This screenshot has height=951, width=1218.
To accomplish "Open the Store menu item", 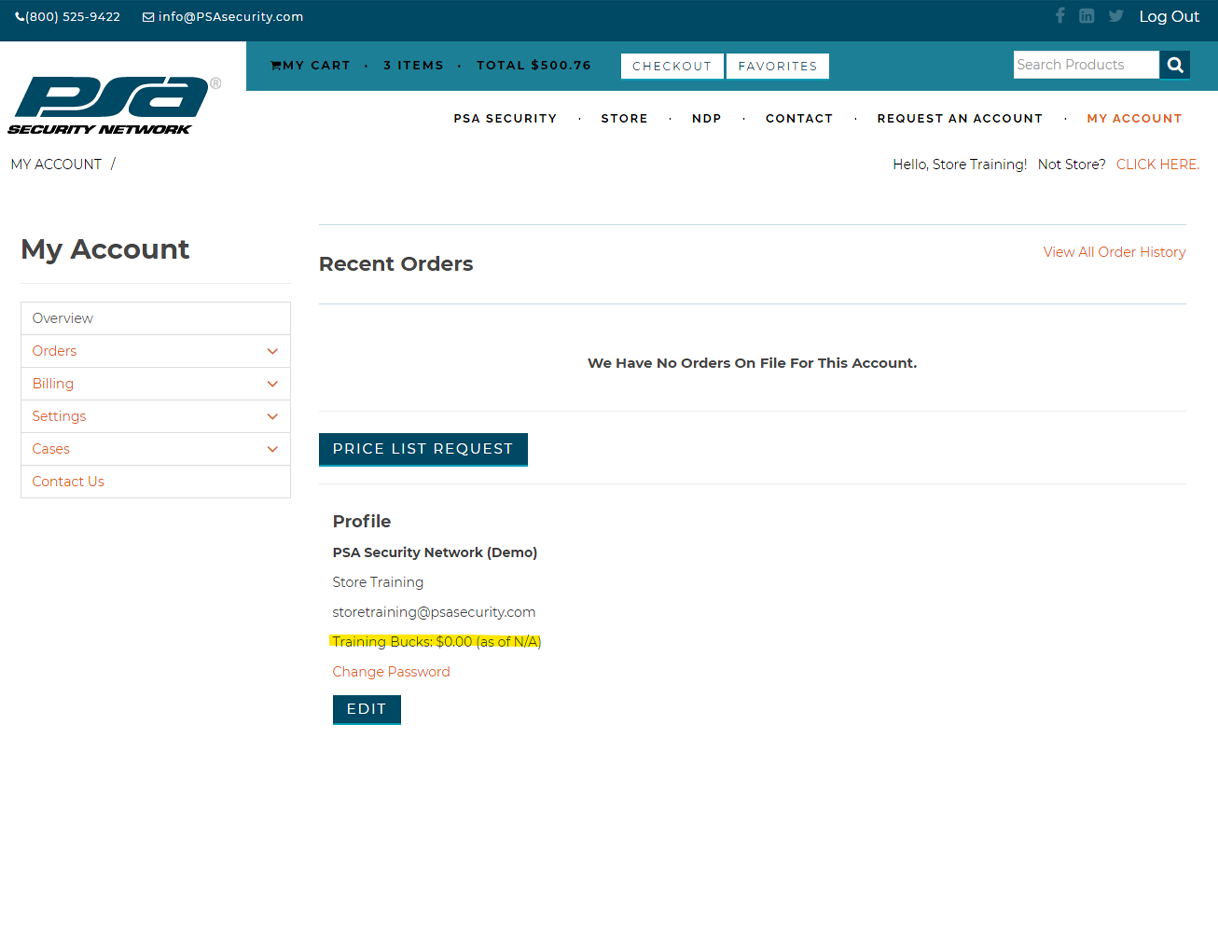I will click(624, 118).
